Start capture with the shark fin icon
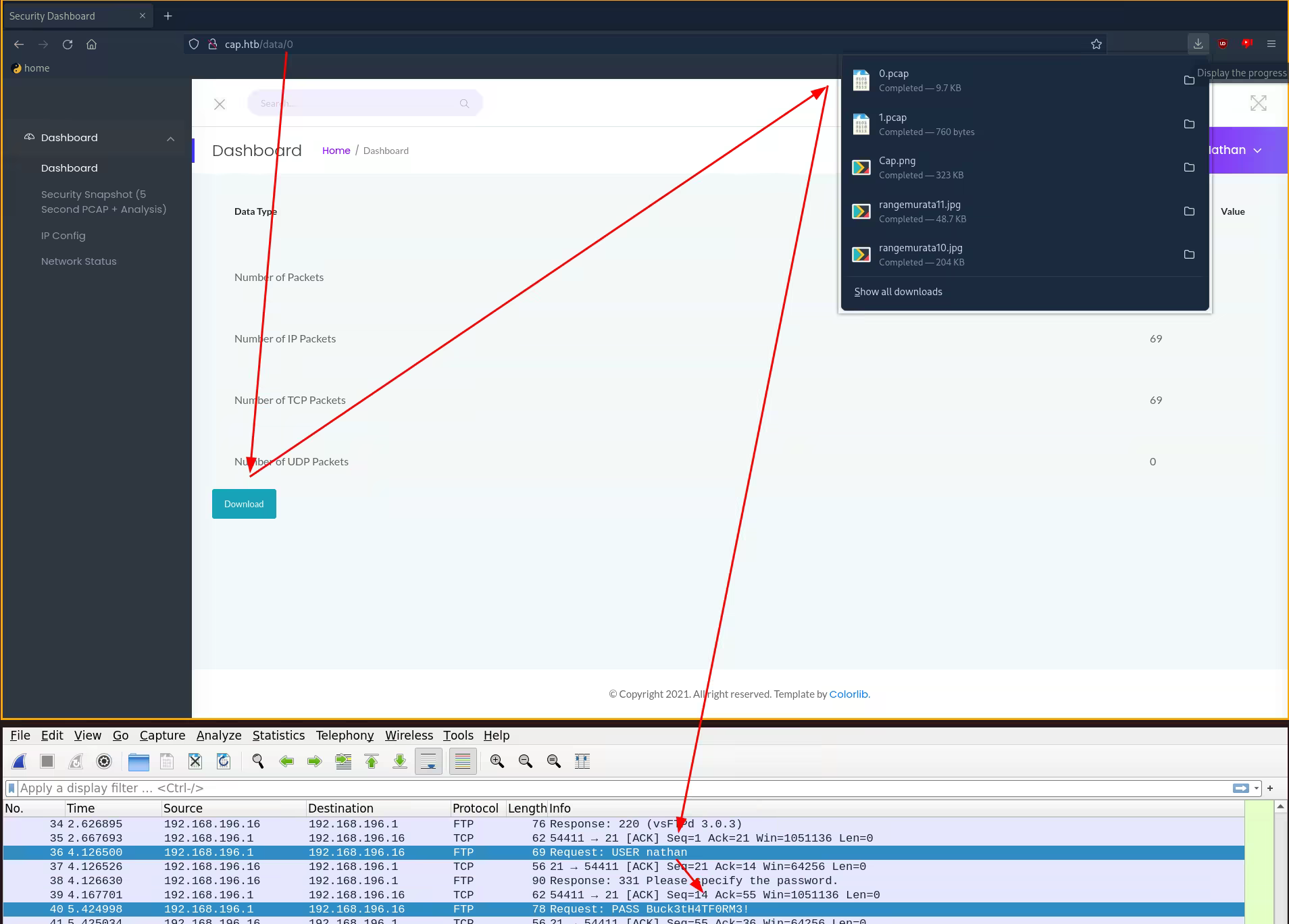This screenshot has width=1289, height=924. coord(20,762)
